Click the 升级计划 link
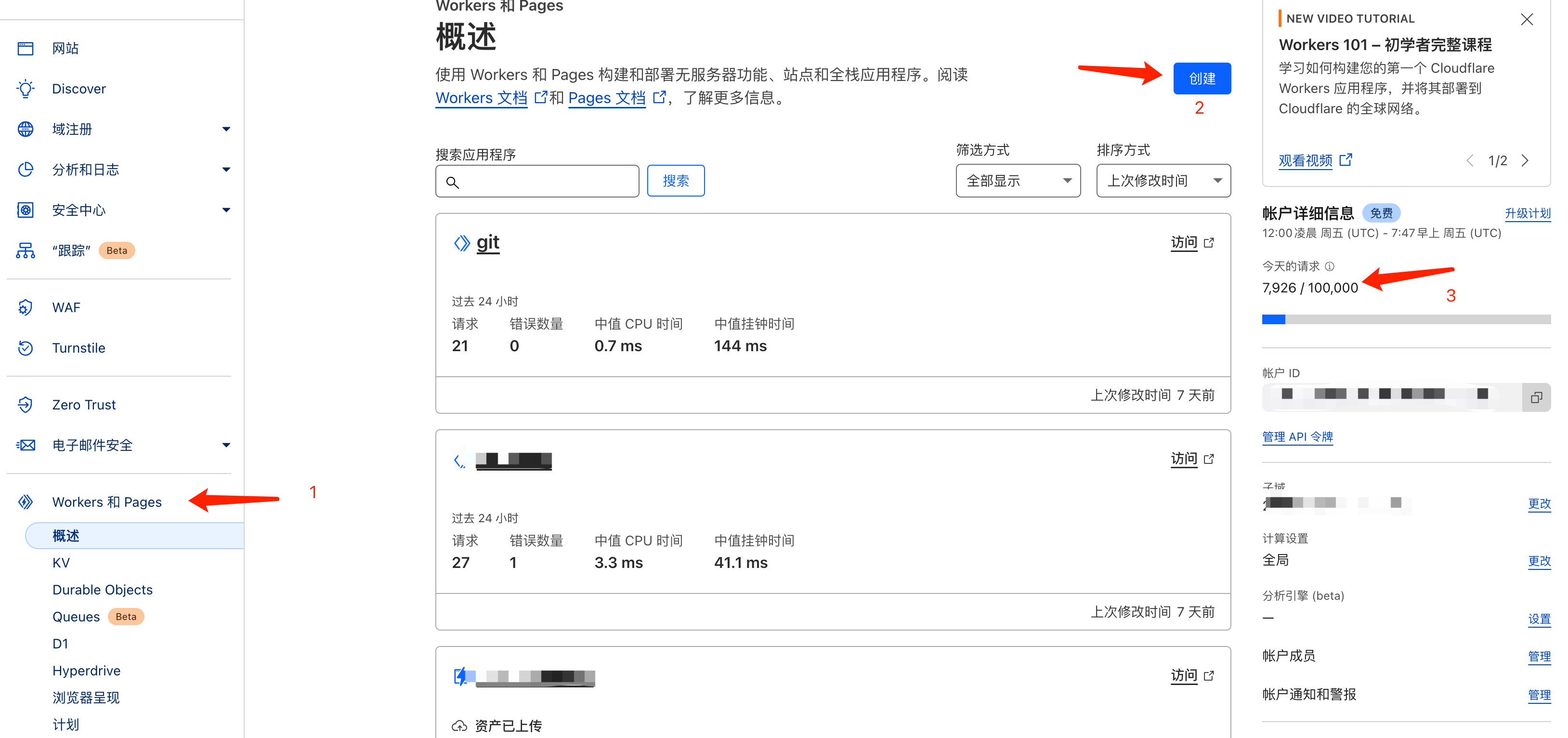Viewport: 1568px width, 738px height. pyautogui.click(x=1528, y=213)
